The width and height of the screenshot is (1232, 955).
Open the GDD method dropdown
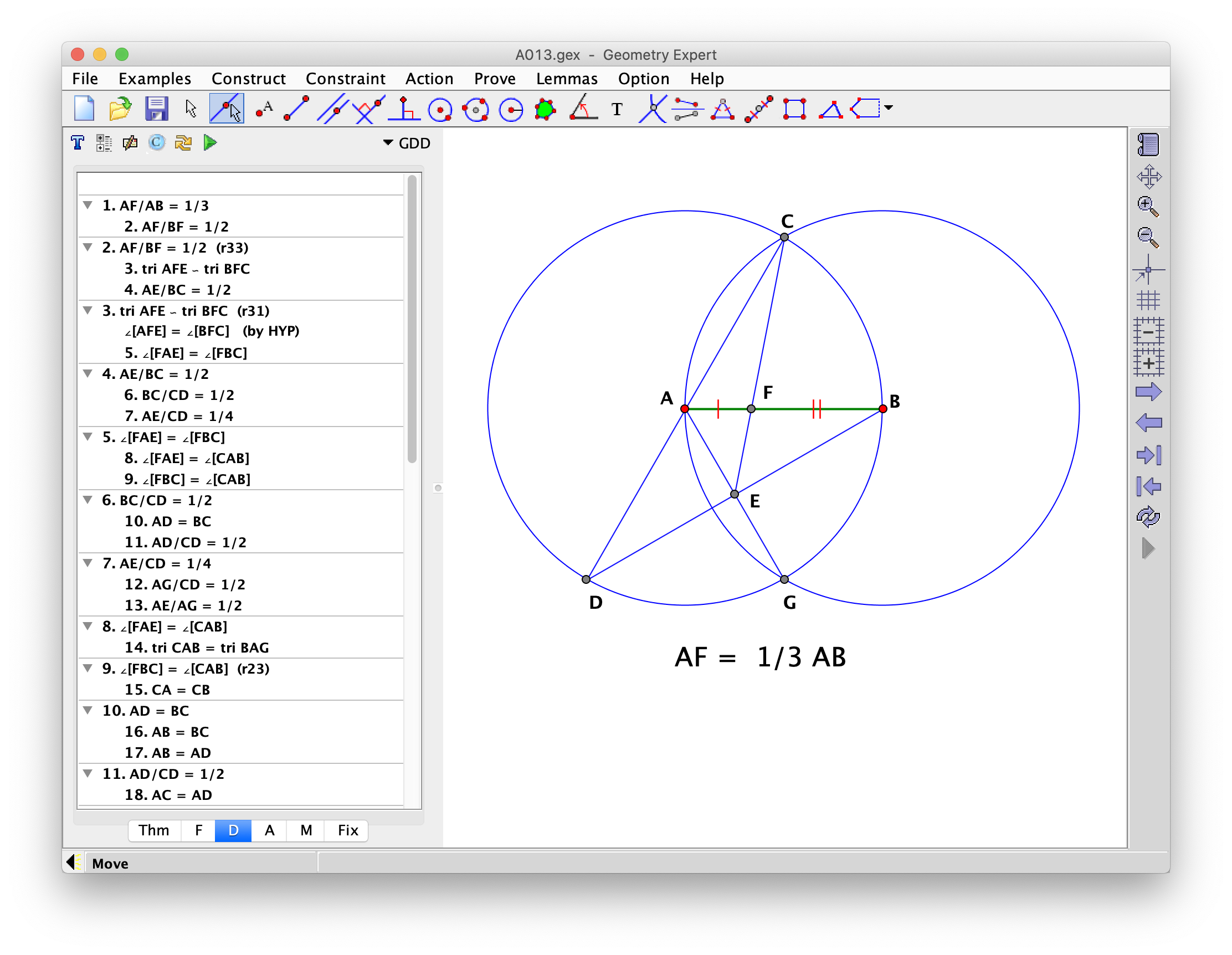click(x=407, y=143)
